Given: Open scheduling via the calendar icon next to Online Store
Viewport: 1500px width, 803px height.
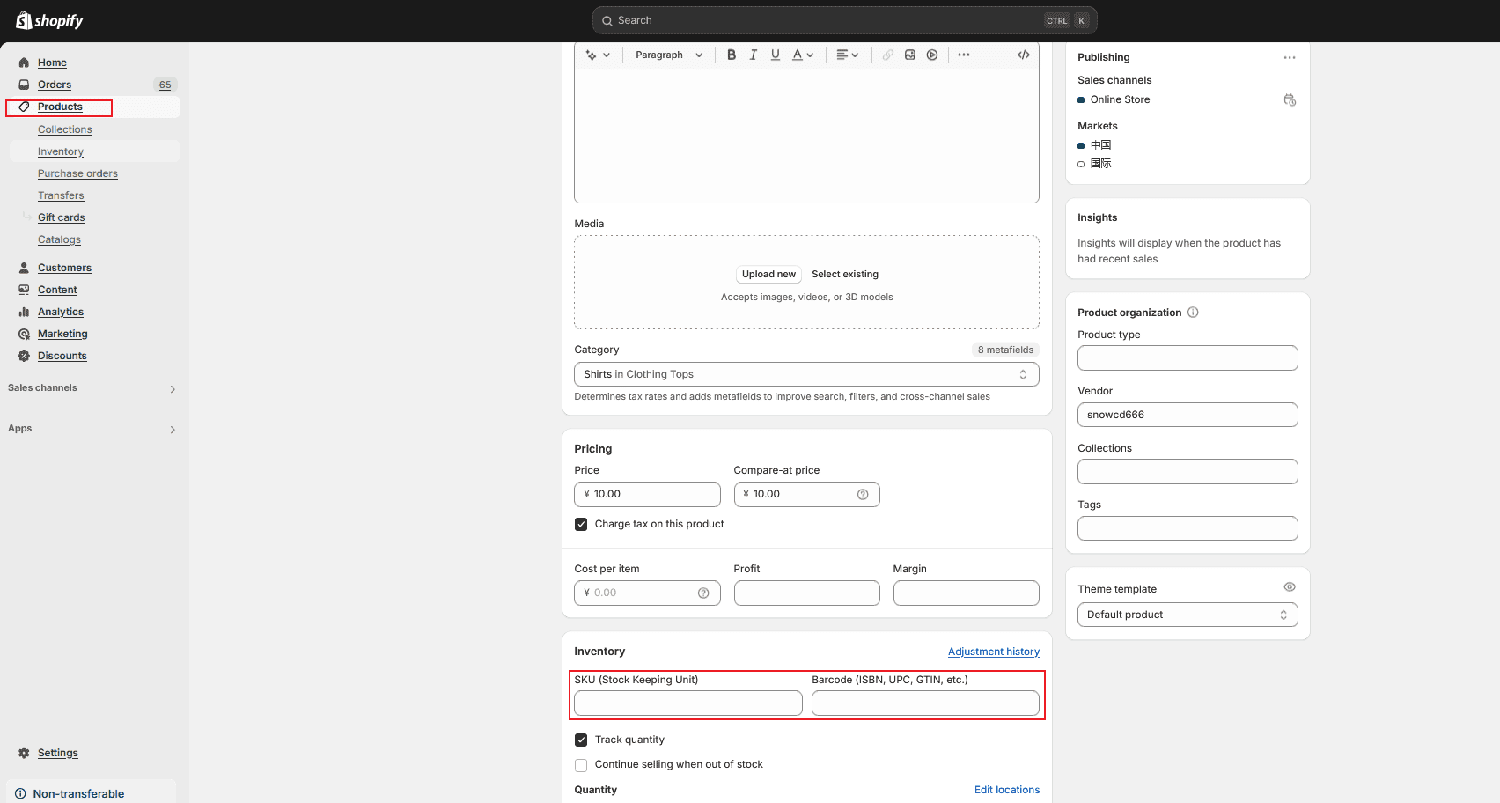Looking at the screenshot, I should (x=1290, y=99).
